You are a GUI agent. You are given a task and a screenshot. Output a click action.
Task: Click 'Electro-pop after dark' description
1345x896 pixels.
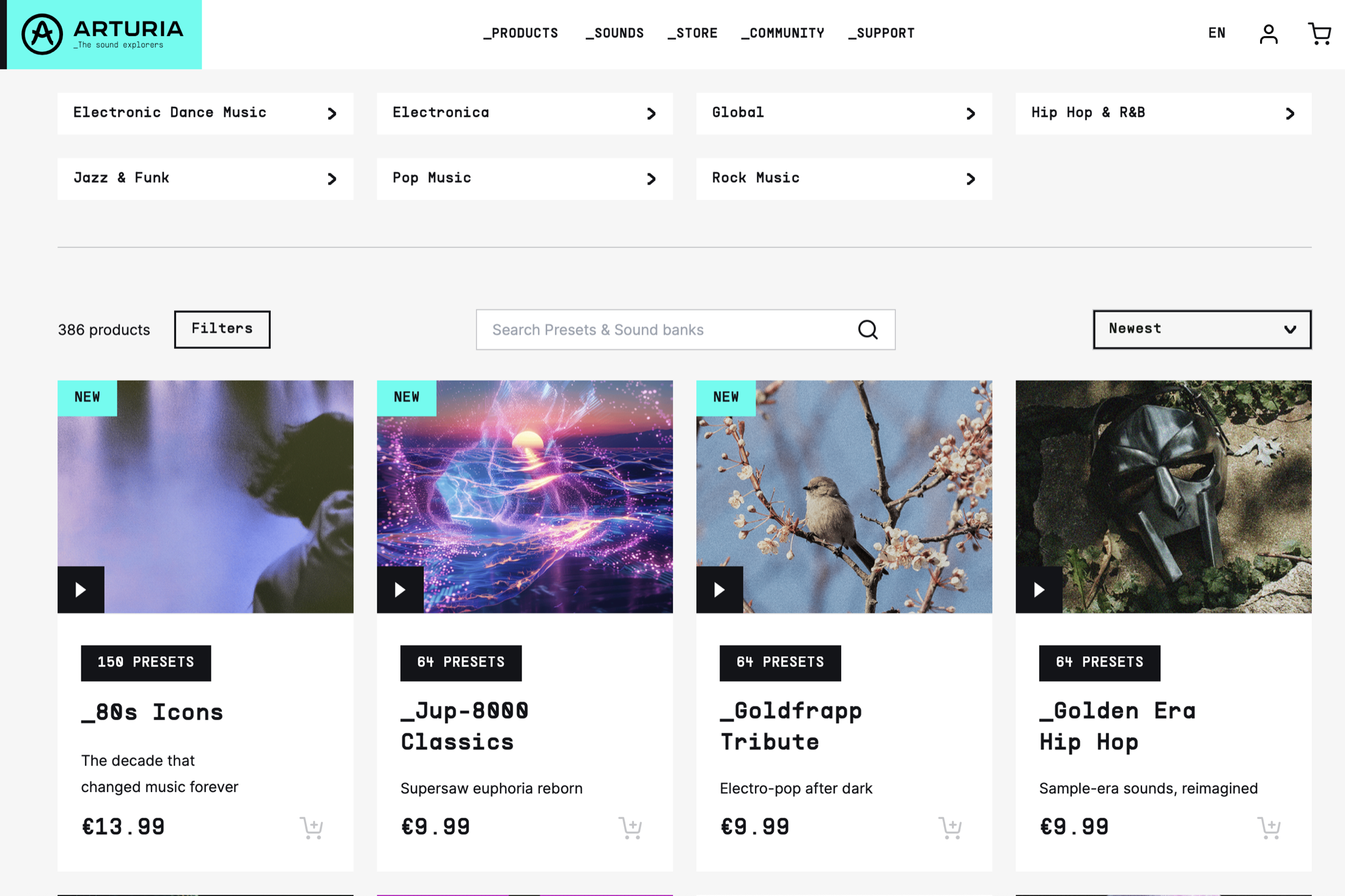point(795,788)
